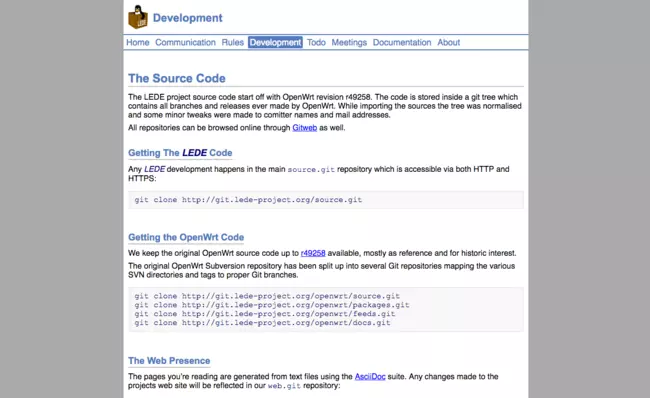Click 'The Source Code' heading
This screenshot has width=650, height=398.
177,78
